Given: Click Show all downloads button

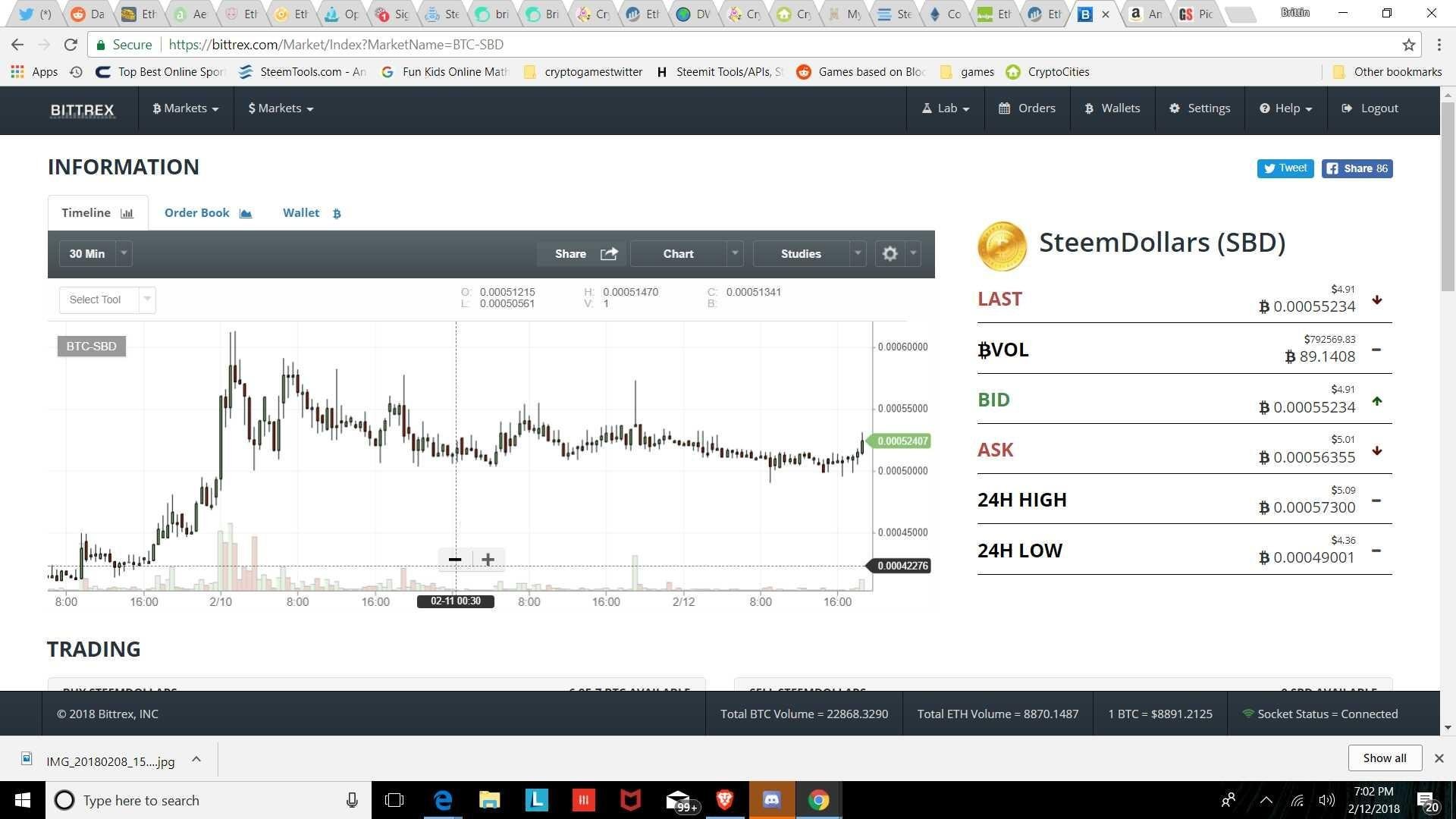Looking at the screenshot, I should tap(1384, 758).
